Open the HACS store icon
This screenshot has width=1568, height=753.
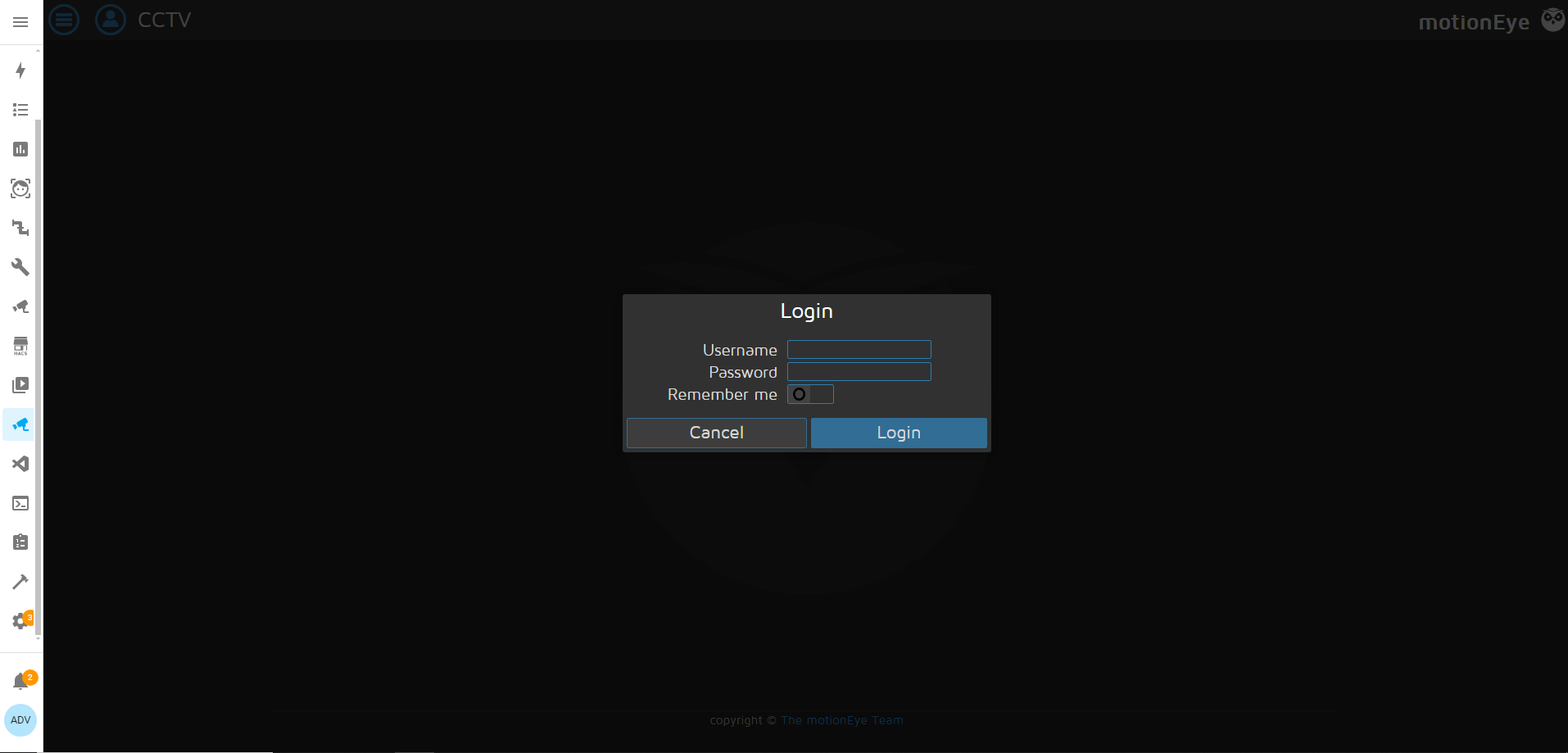(x=20, y=346)
